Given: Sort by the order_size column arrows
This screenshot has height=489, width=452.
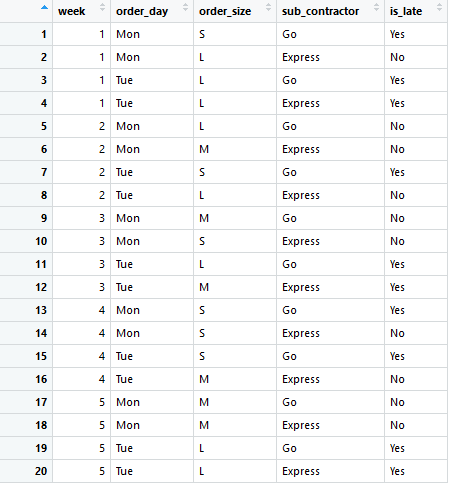Looking at the screenshot, I should click(268, 8).
